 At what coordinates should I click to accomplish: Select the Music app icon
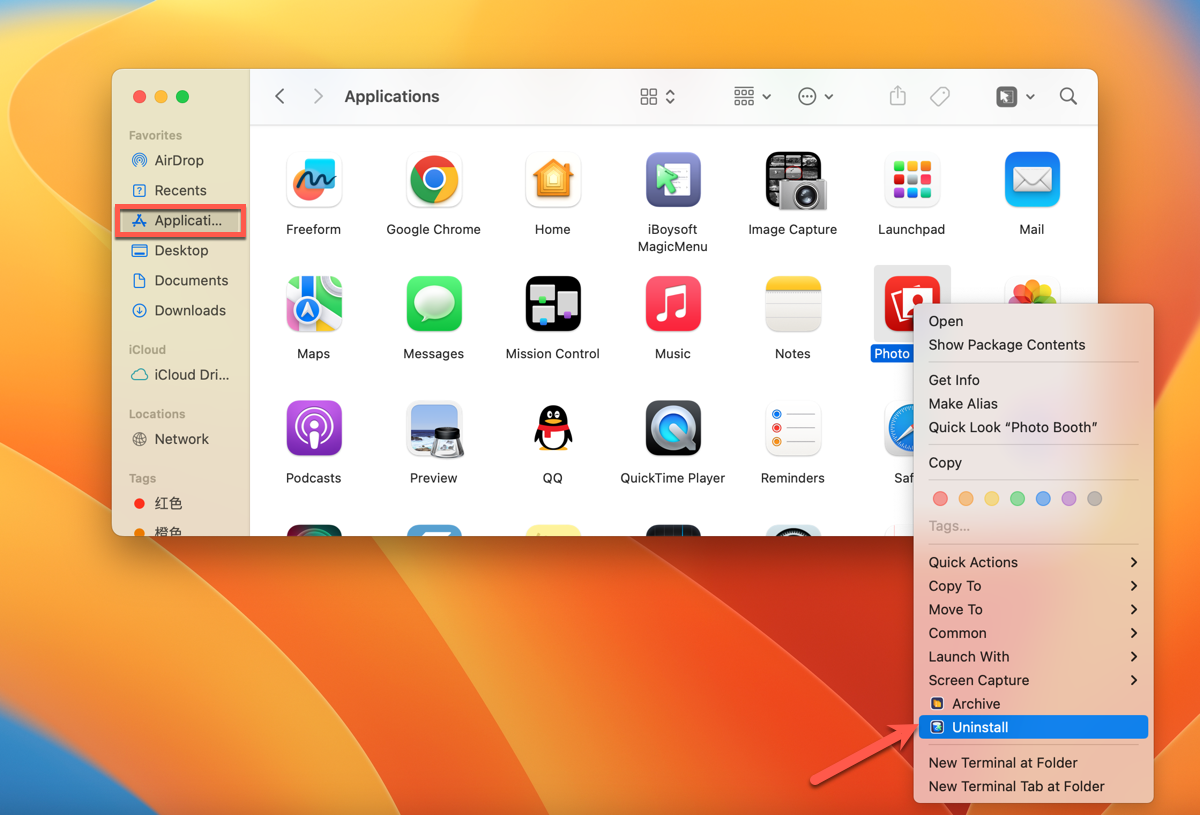pos(672,304)
